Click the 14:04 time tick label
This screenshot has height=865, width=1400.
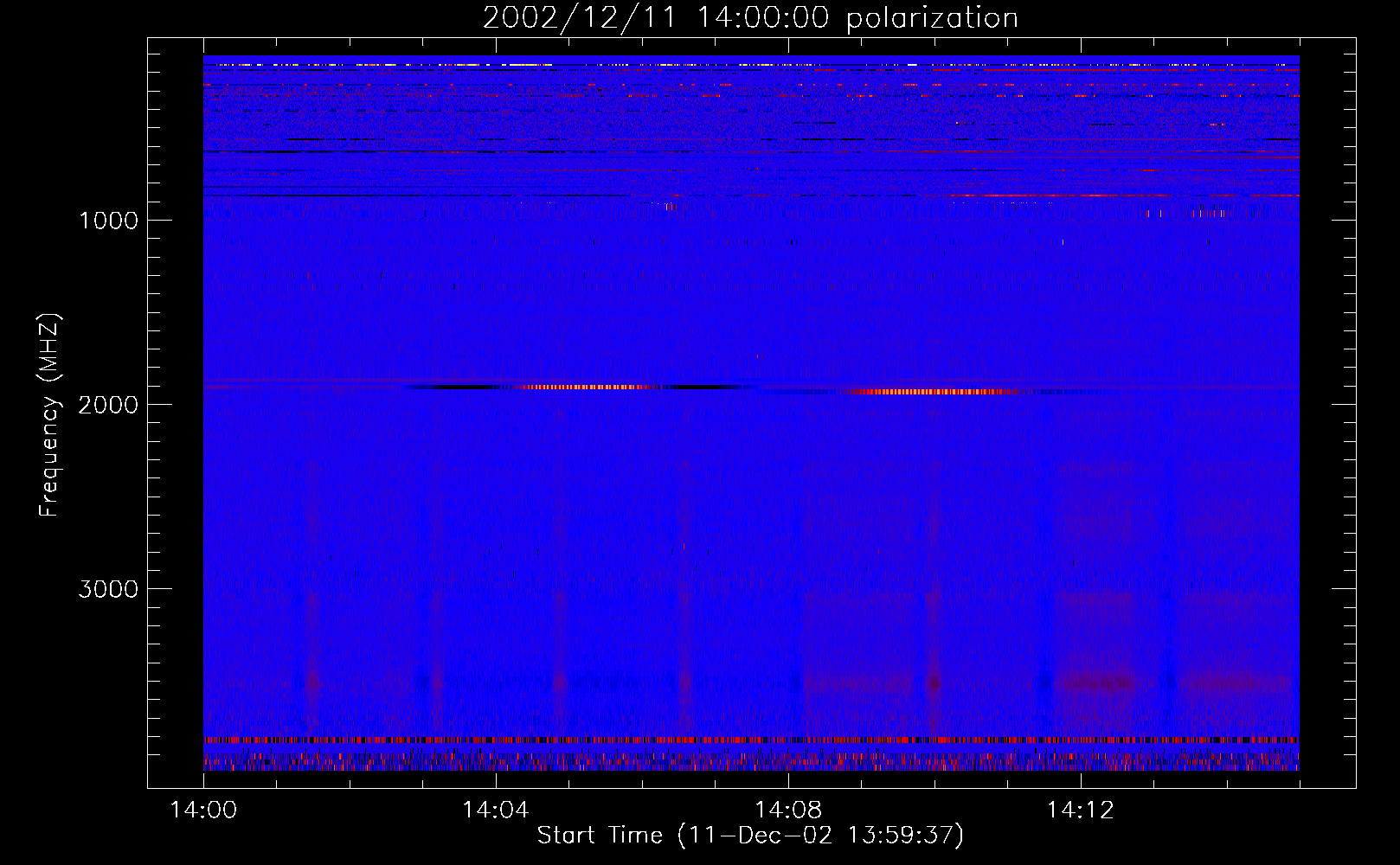tap(496, 811)
